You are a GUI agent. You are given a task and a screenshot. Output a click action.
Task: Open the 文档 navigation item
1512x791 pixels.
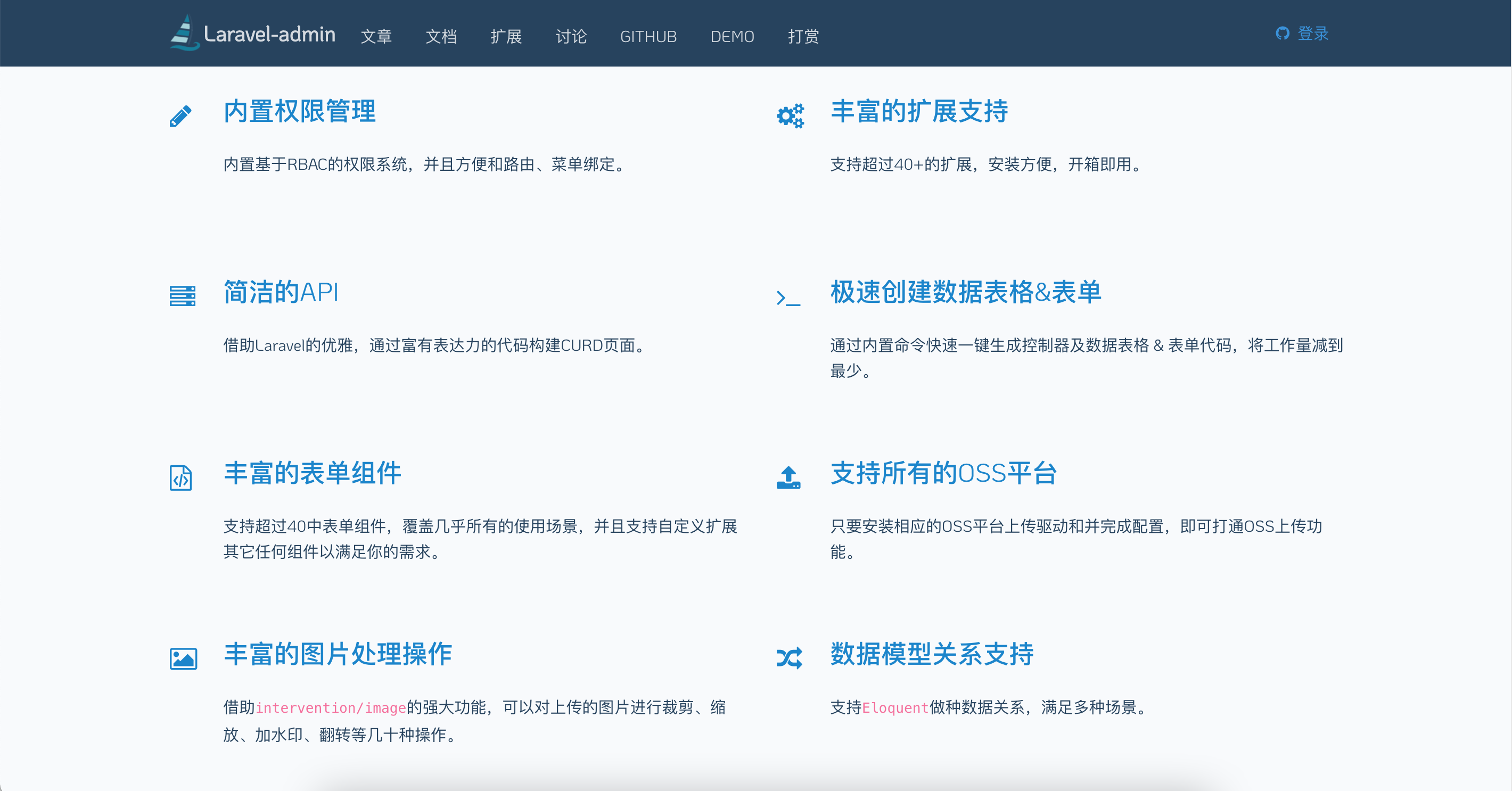click(x=441, y=36)
